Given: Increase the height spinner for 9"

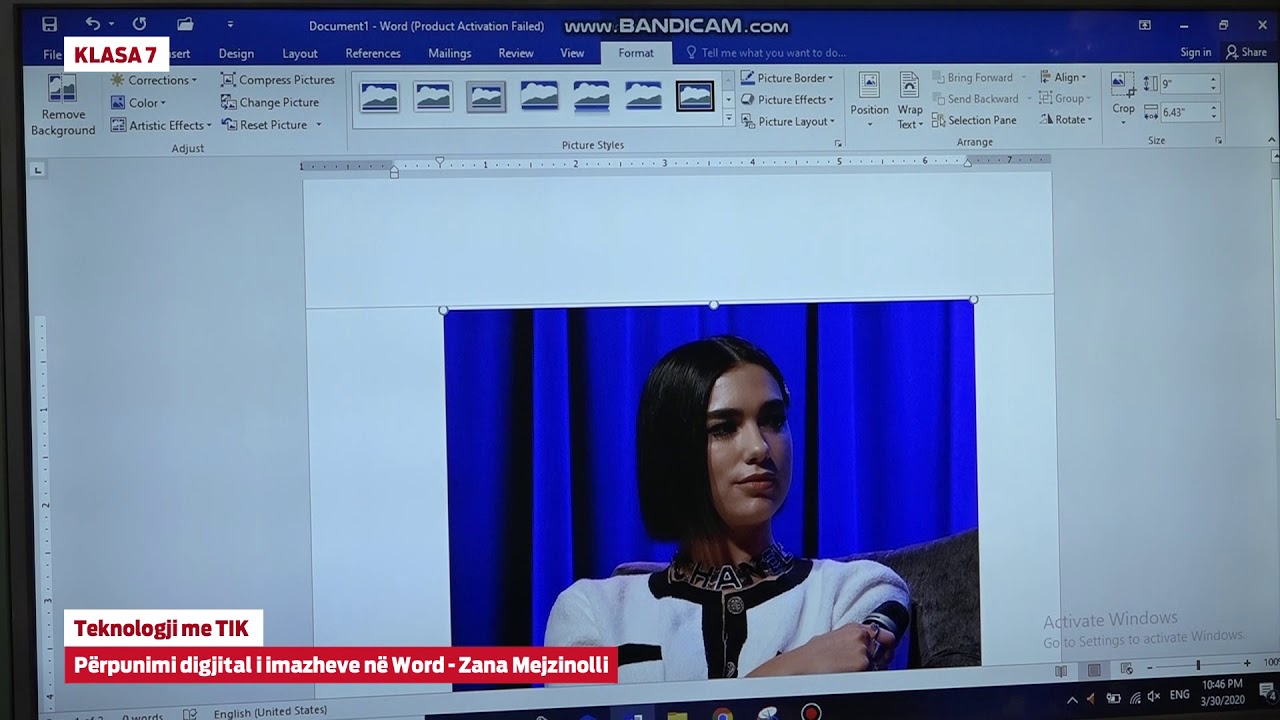Looking at the screenshot, I should point(1214,81).
